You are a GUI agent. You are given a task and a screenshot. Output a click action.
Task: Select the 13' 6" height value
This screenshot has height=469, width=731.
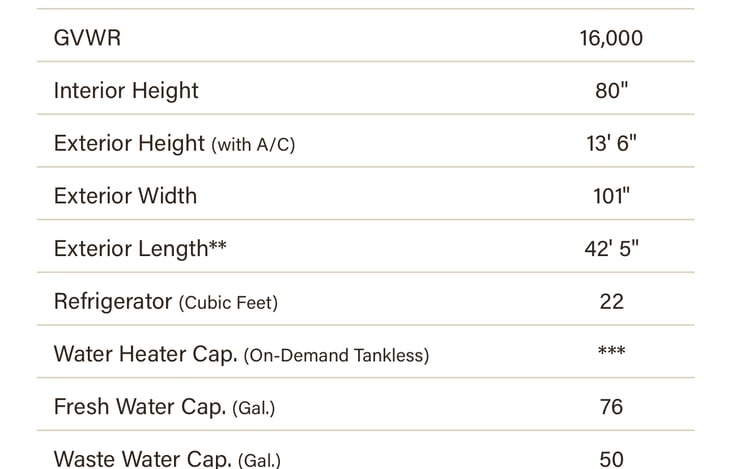(x=611, y=143)
